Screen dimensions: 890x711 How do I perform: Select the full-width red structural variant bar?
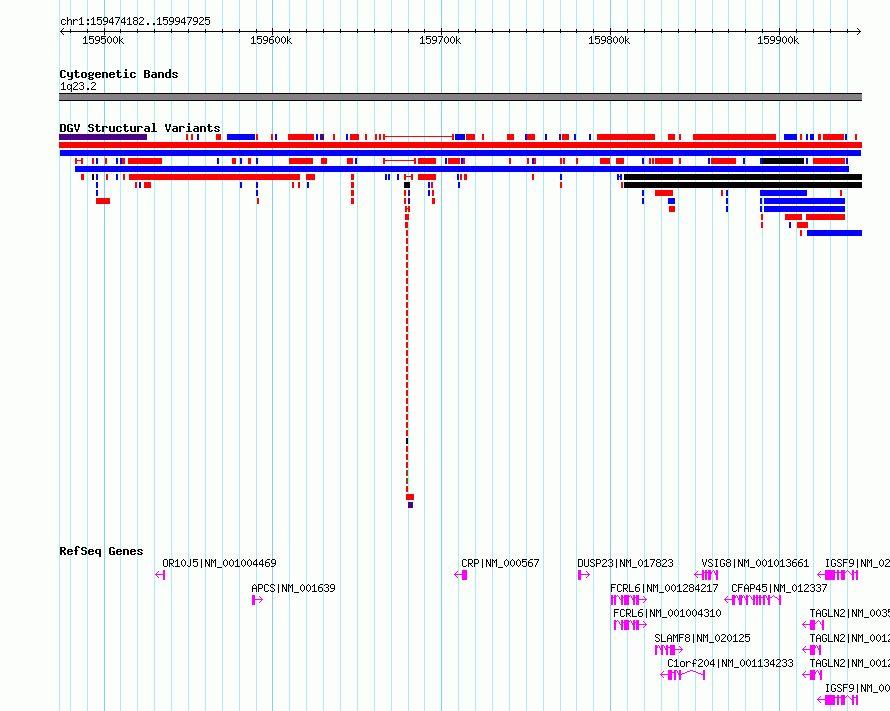tap(460, 145)
